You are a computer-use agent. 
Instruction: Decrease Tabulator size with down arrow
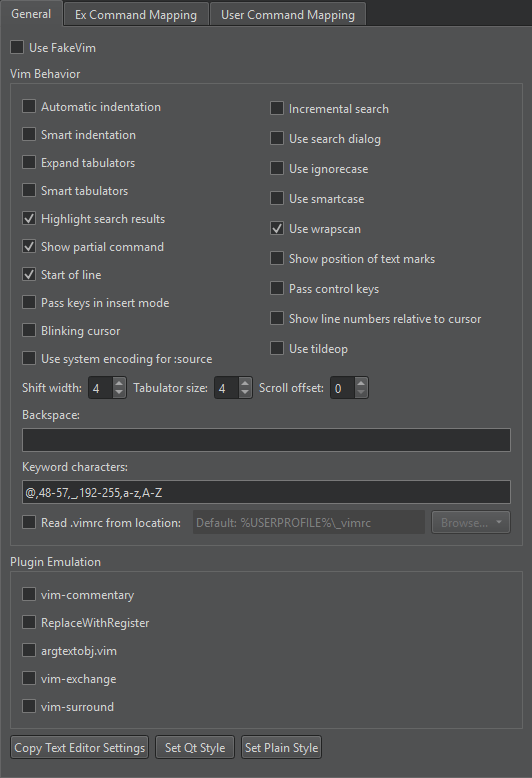[245, 392]
